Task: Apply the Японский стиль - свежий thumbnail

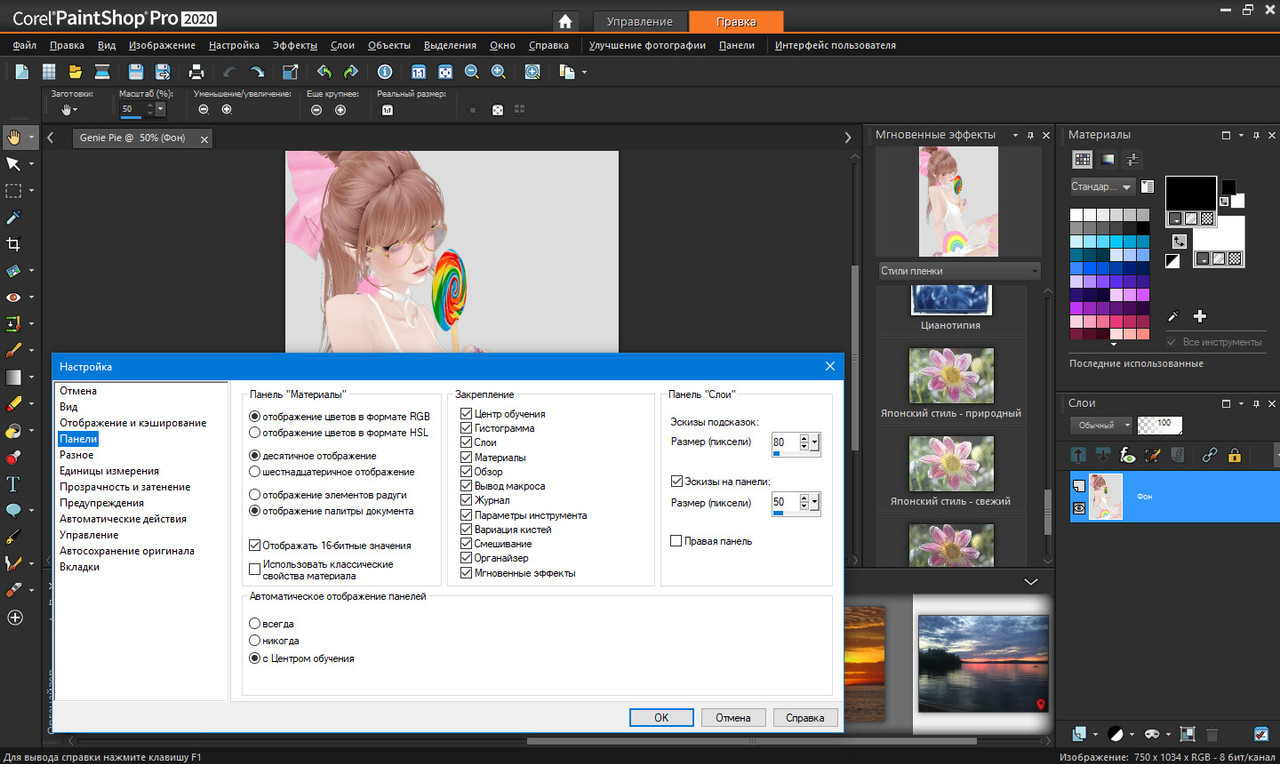Action: [951, 463]
